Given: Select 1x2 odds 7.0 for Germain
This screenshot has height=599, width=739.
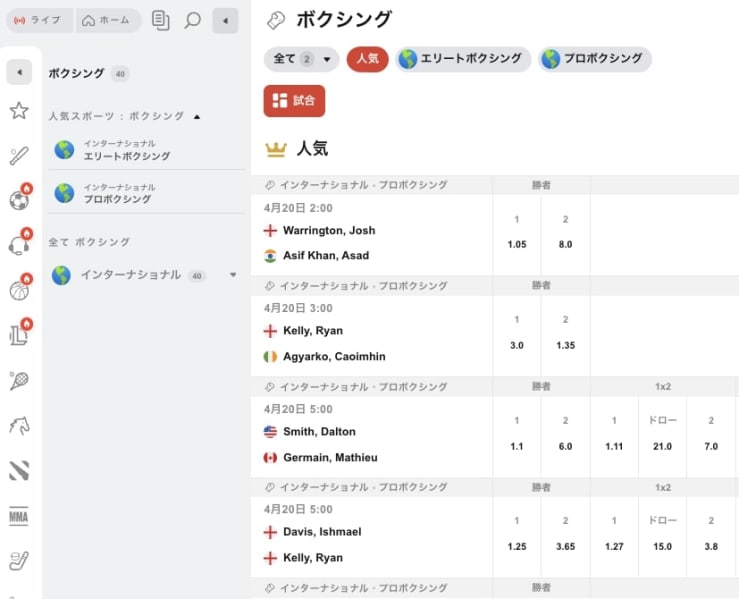Looking at the screenshot, I should (x=711, y=436).
